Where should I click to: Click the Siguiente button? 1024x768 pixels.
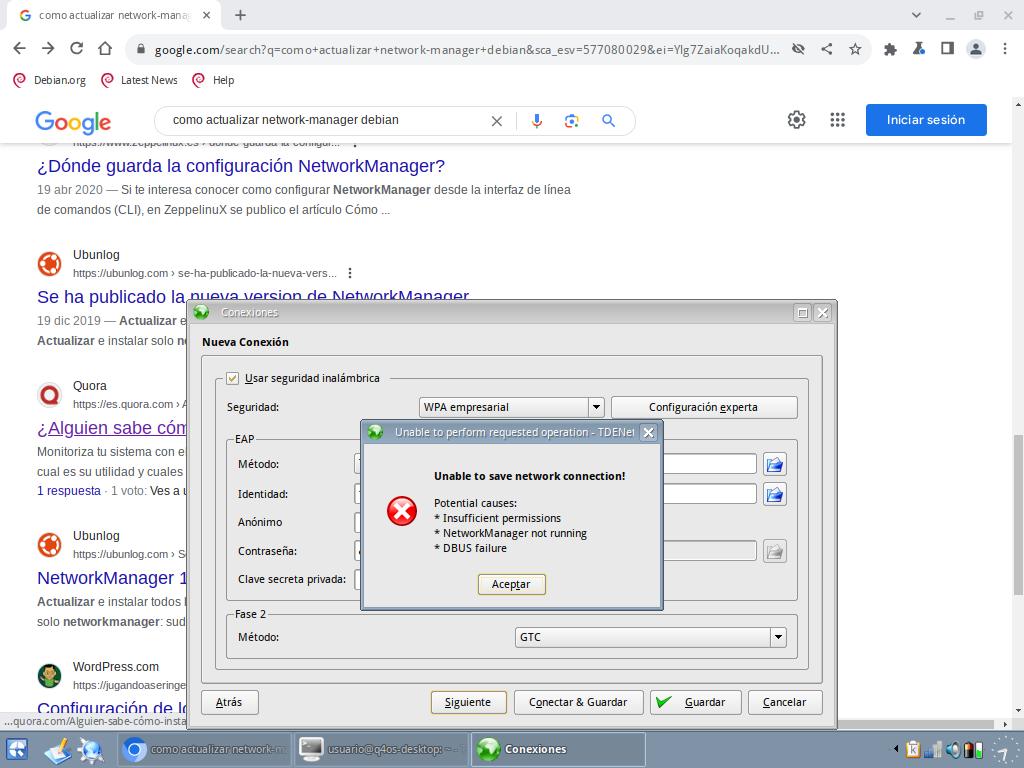tap(468, 702)
